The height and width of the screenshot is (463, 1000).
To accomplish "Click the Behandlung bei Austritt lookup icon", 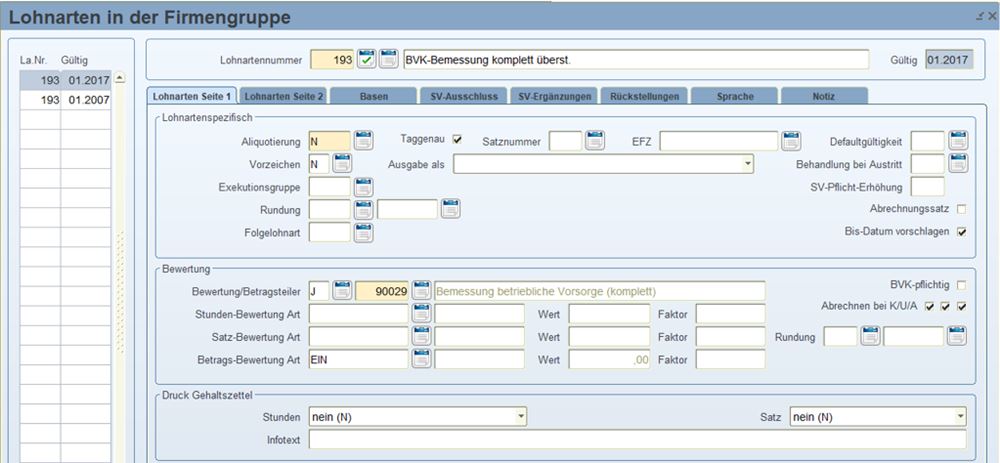I will coord(958,163).
